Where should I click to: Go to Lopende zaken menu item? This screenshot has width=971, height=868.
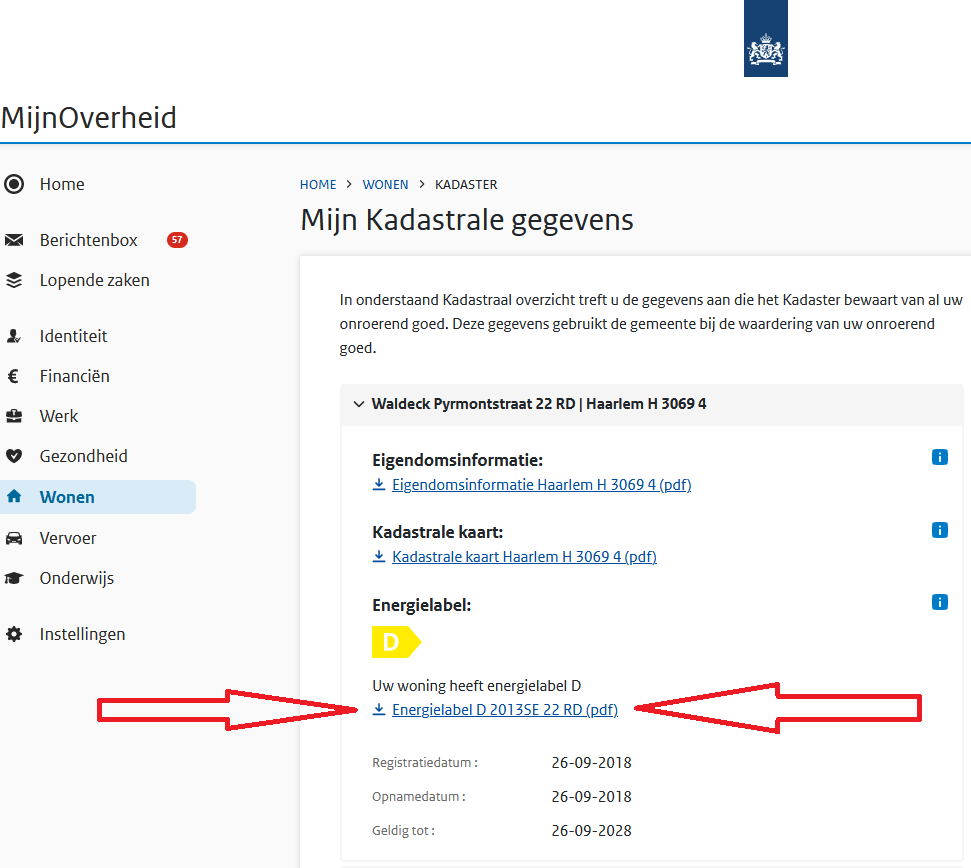click(95, 280)
